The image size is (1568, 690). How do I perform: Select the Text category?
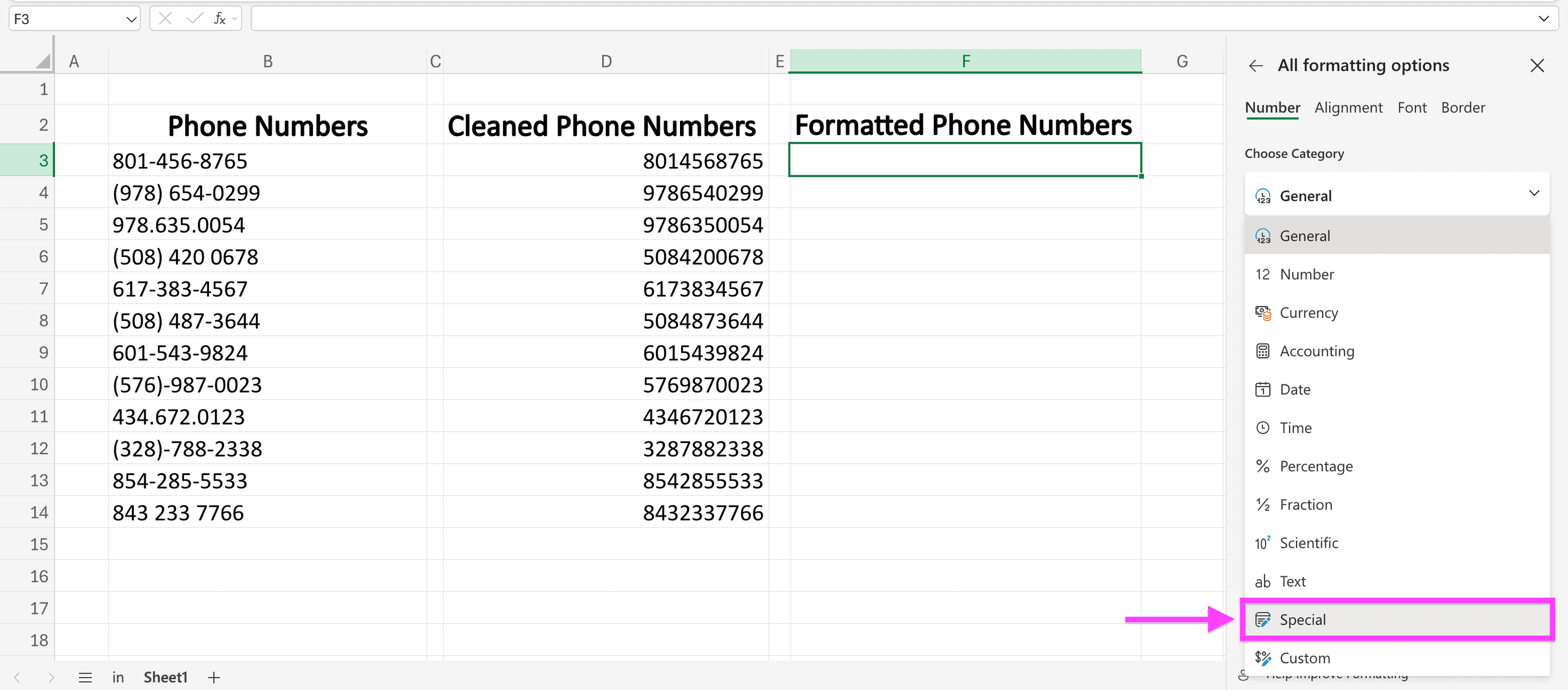pos(1396,581)
